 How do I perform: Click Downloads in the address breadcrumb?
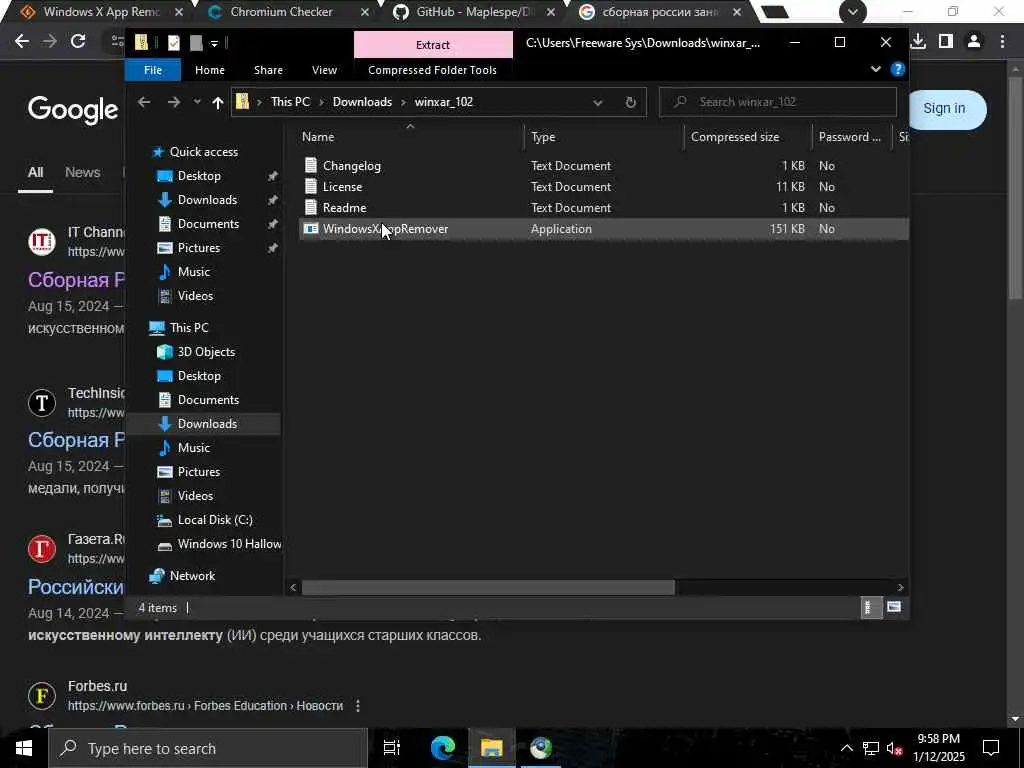tap(362, 102)
